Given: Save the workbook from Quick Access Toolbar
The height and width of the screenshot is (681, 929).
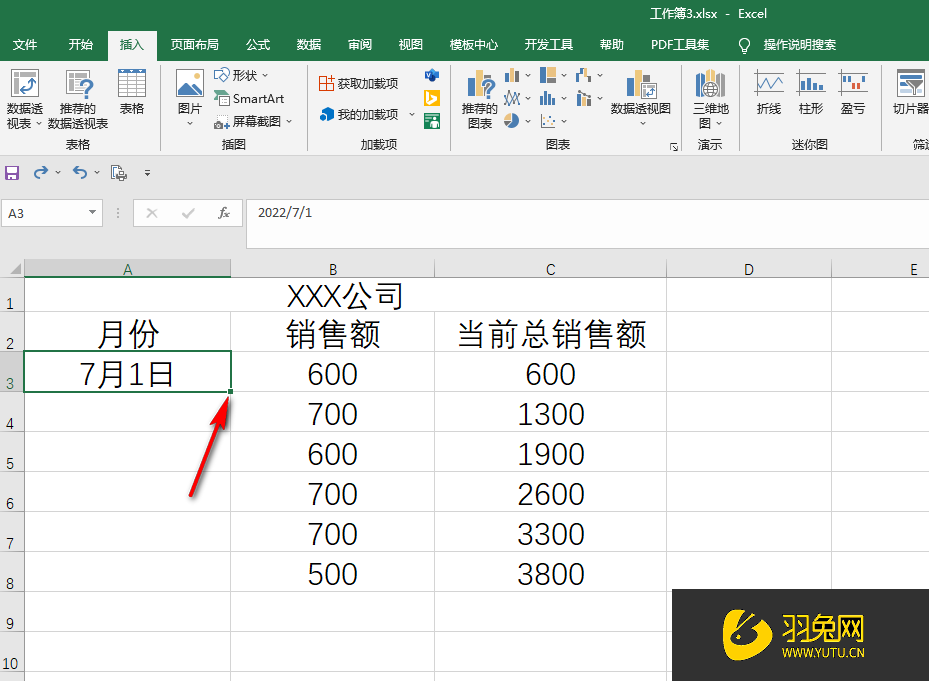Looking at the screenshot, I should click(12, 173).
